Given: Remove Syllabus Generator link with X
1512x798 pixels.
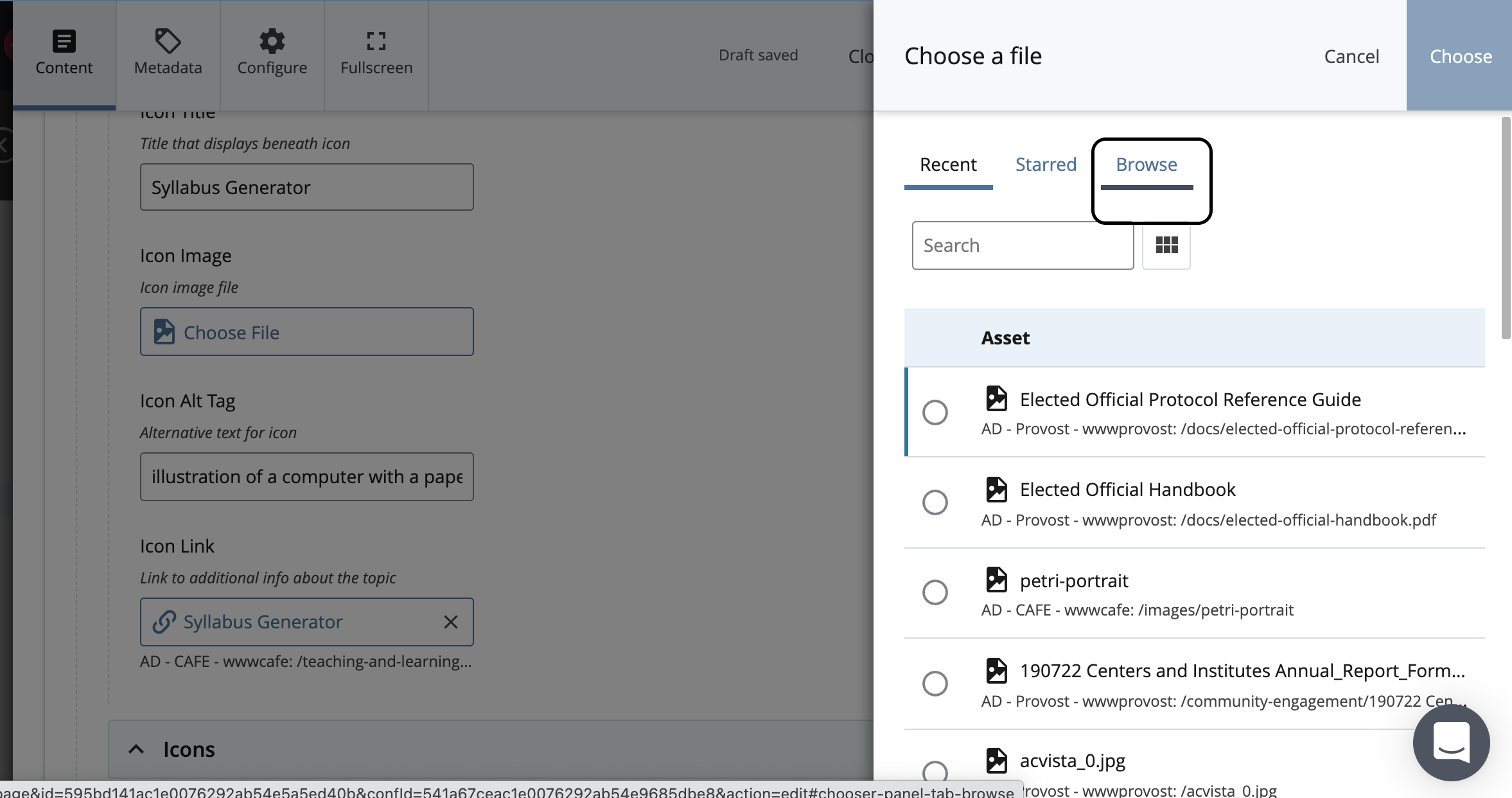Looking at the screenshot, I should click(x=451, y=622).
